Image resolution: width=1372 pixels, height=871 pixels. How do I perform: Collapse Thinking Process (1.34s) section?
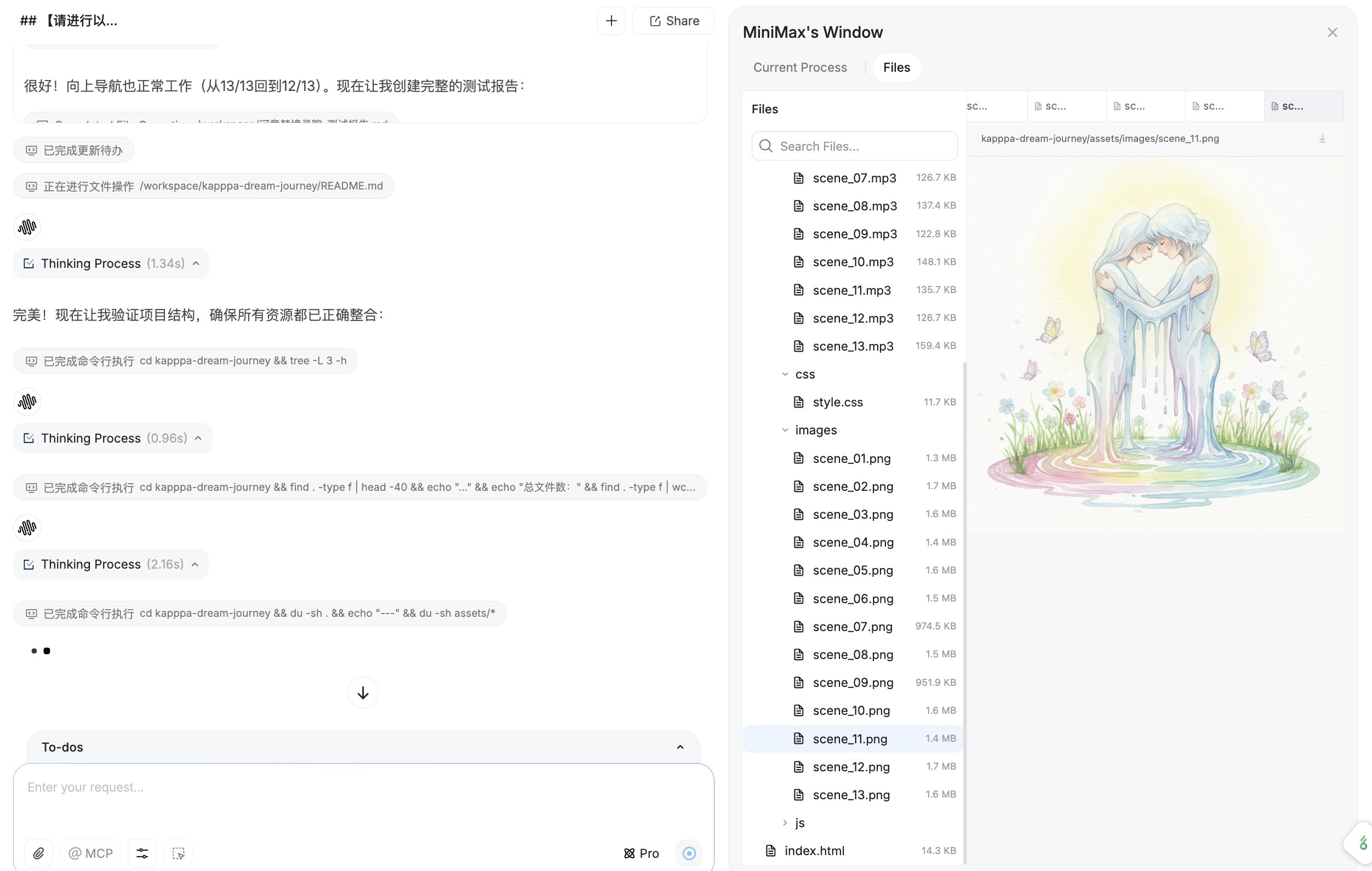click(x=196, y=263)
